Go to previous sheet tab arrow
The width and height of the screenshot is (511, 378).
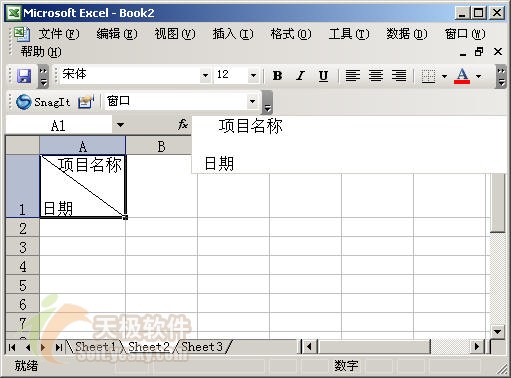click(x=28, y=347)
